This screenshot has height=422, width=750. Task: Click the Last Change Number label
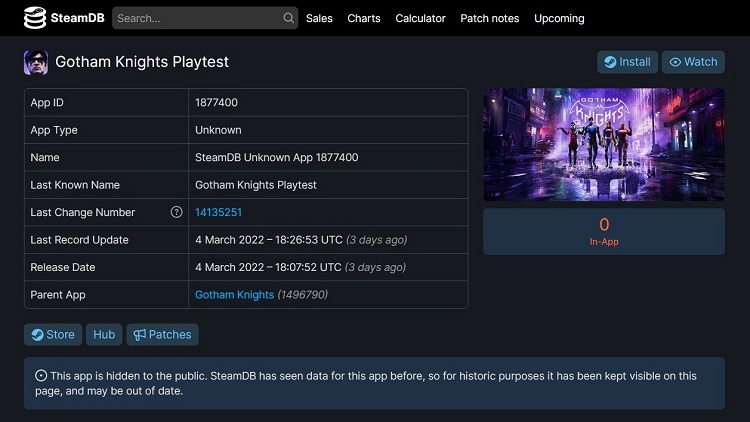click(x=83, y=212)
